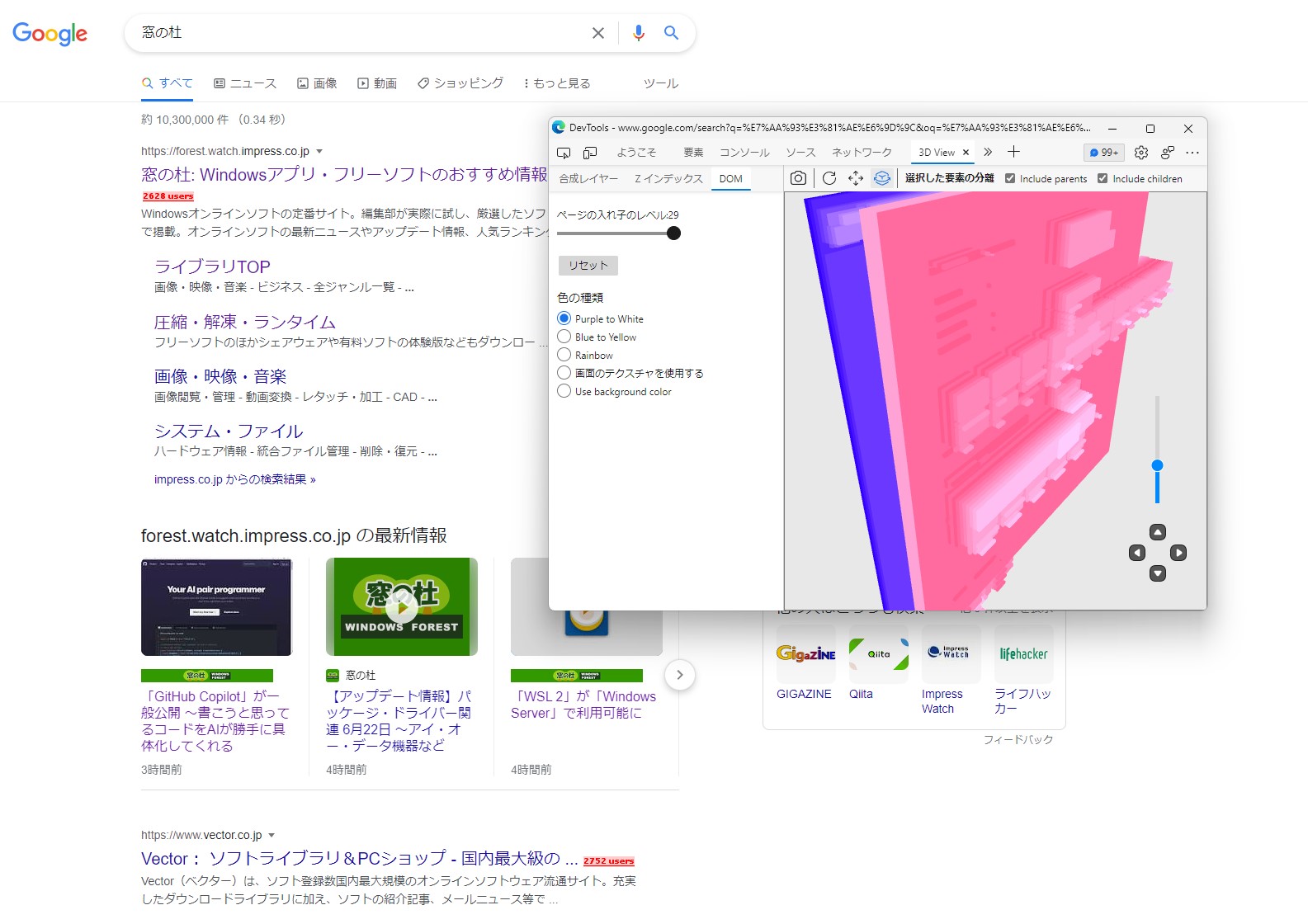Click the reload 3D view refresh icon
Viewport: 1308px width, 924px height.
click(x=829, y=178)
